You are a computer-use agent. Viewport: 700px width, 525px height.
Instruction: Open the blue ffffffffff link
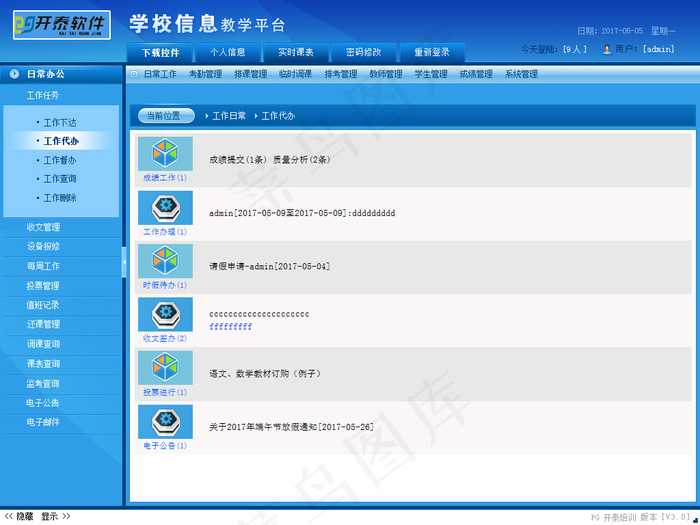(230, 327)
